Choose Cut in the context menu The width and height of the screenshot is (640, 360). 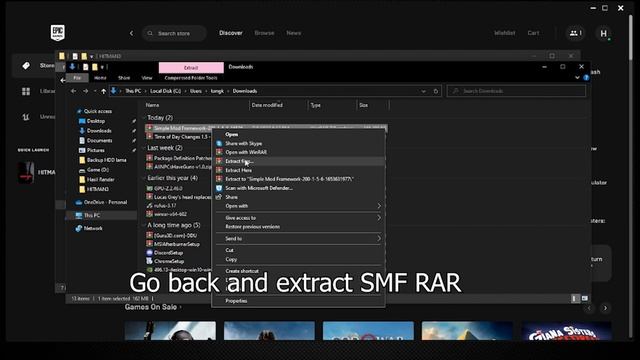[299, 250]
